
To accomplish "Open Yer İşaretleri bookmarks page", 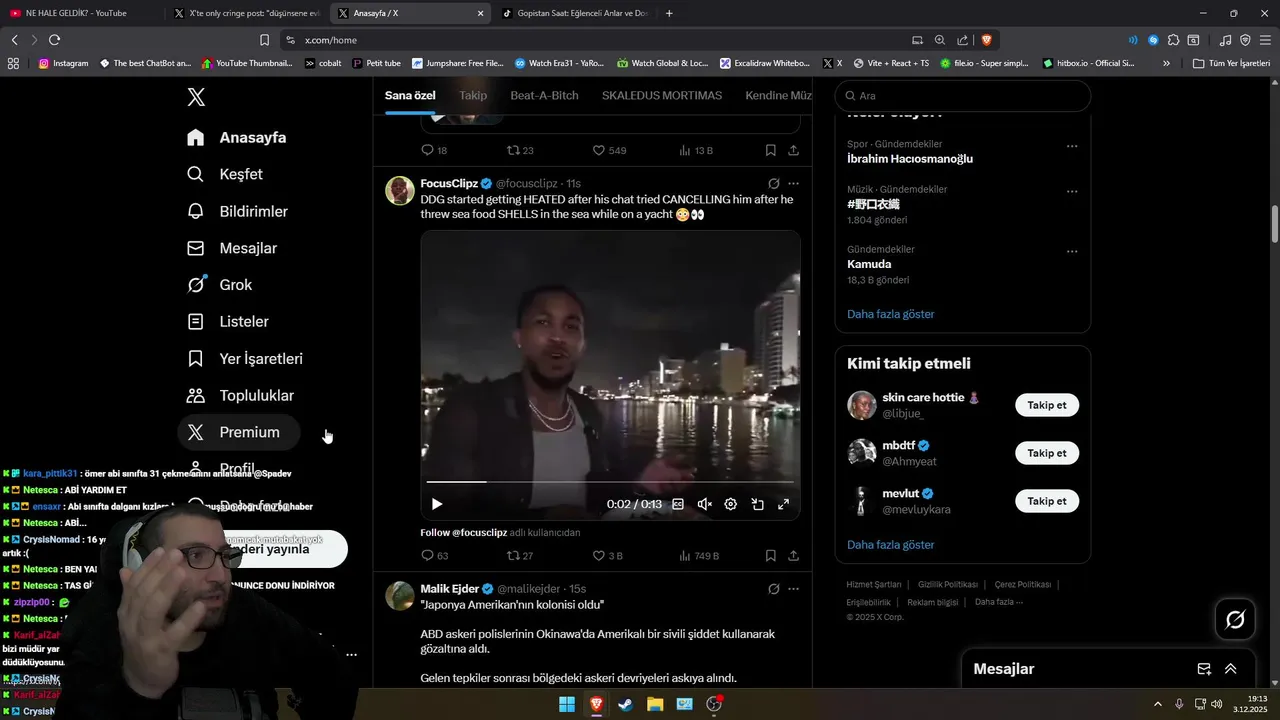I will (246, 358).
